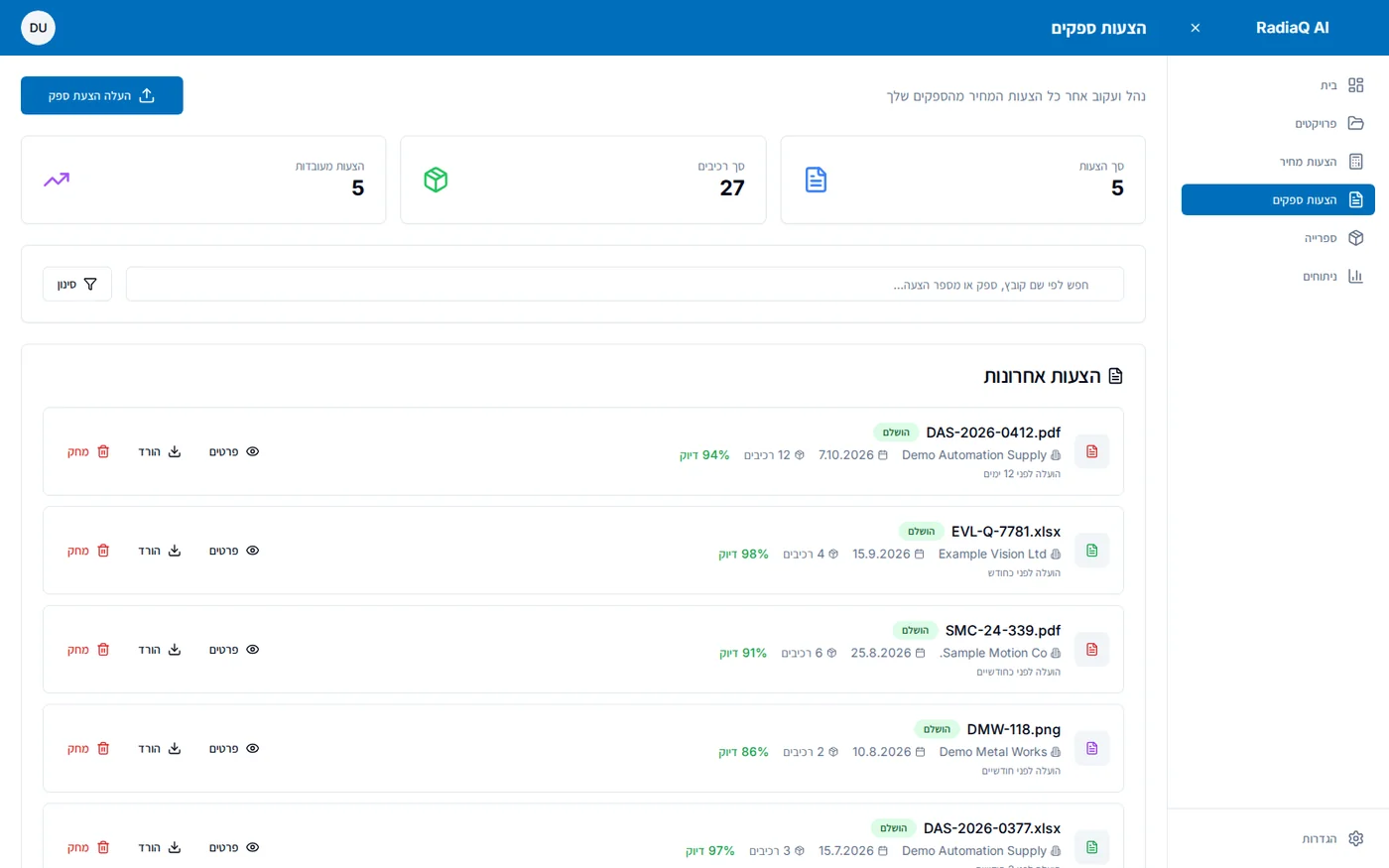Open the DU user avatar menu
1389x868 pixels.
pos(38,28)
